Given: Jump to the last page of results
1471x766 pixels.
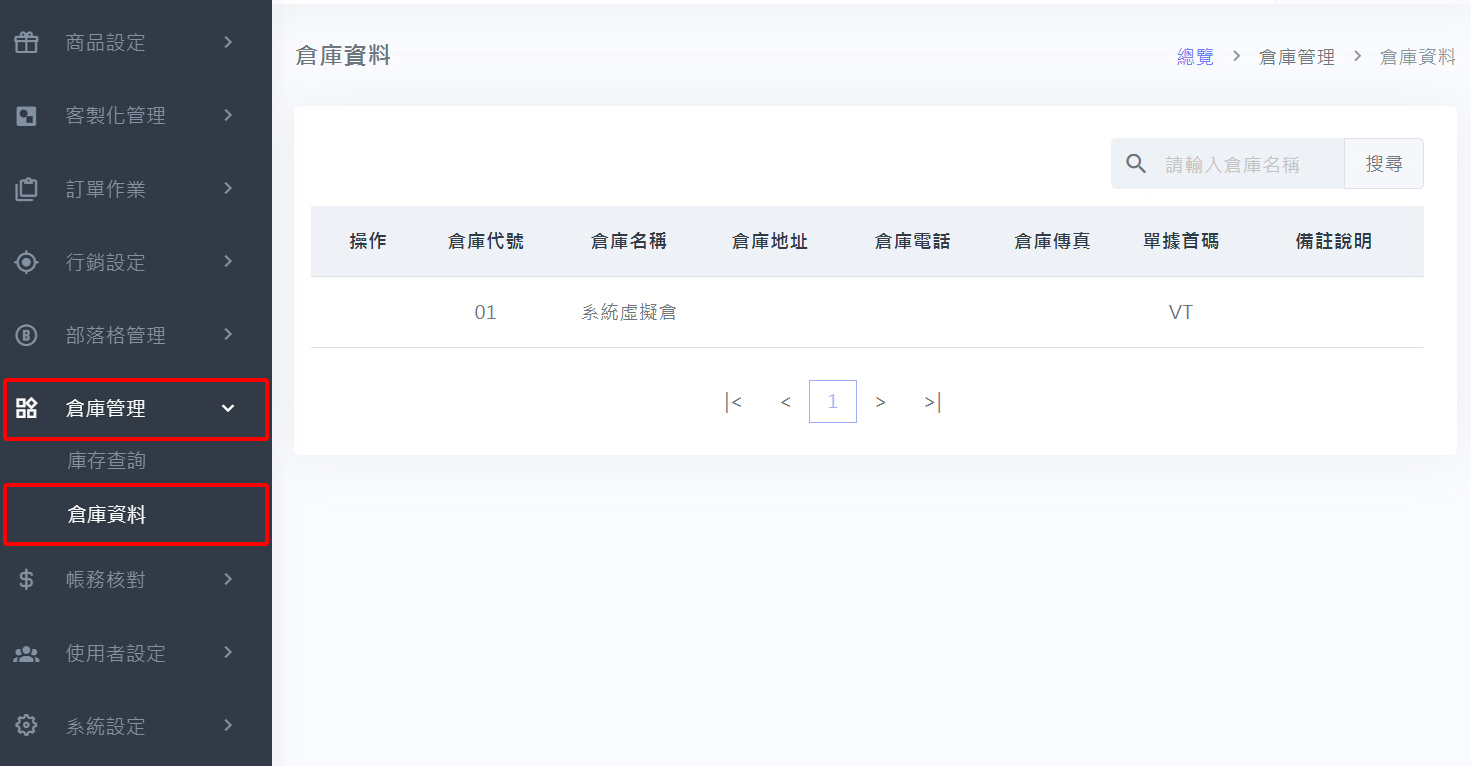Looking at the screenshot, I should tap(932, 402).
